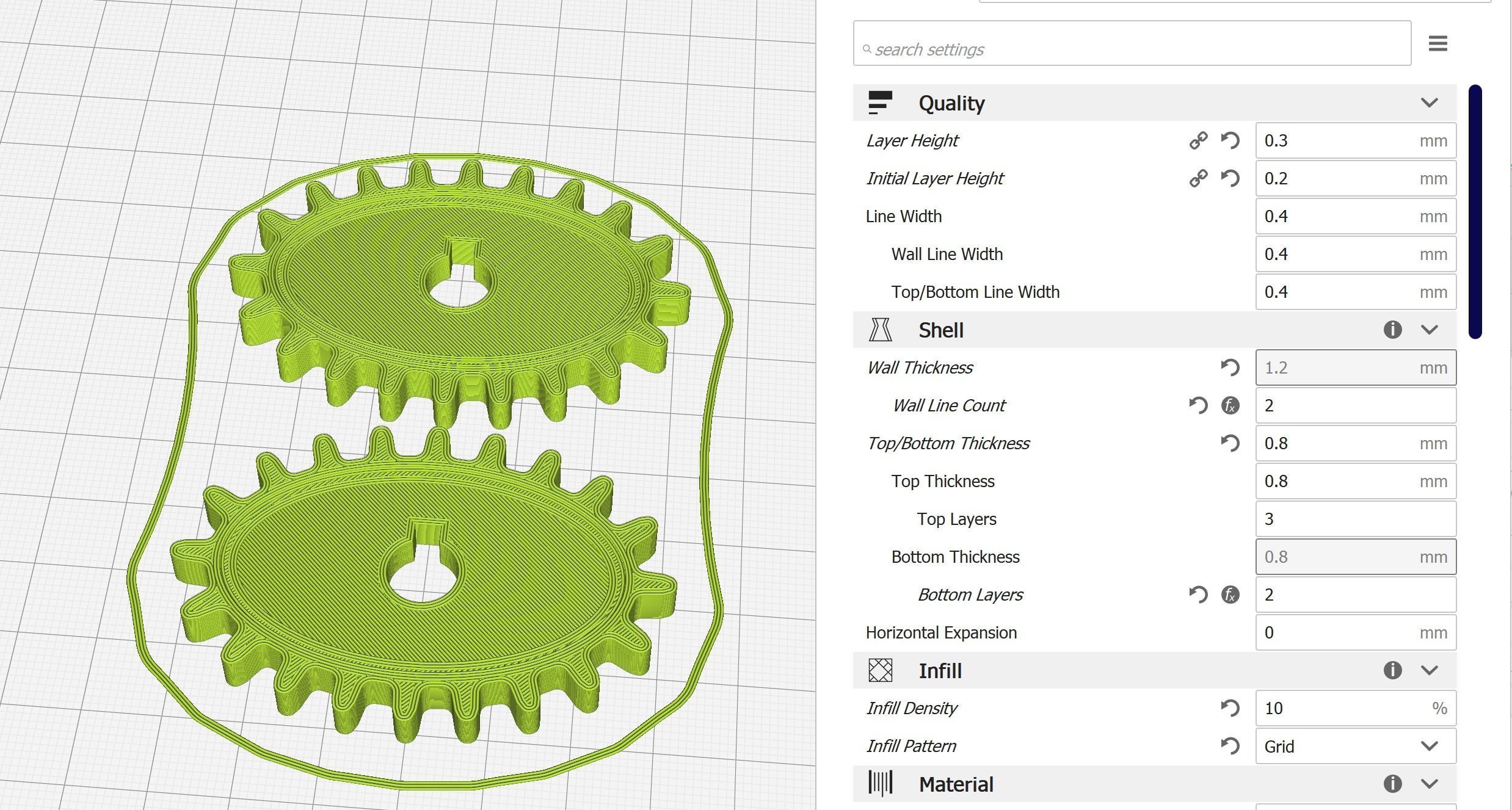Image resolution: width=1512 pixels, height=810 pixels.
Task: Edit the Bottom Layers field
Action: point(1356,595)
